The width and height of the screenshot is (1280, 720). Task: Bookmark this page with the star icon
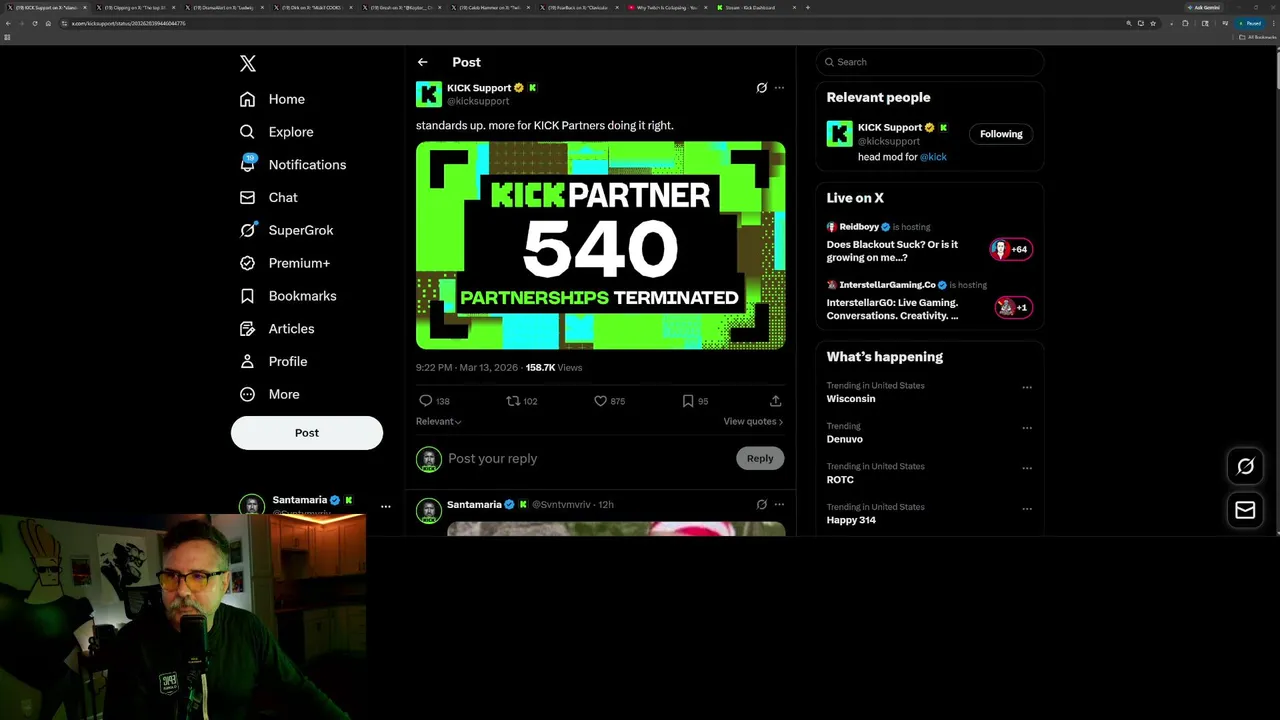[x=1153, y=23]
